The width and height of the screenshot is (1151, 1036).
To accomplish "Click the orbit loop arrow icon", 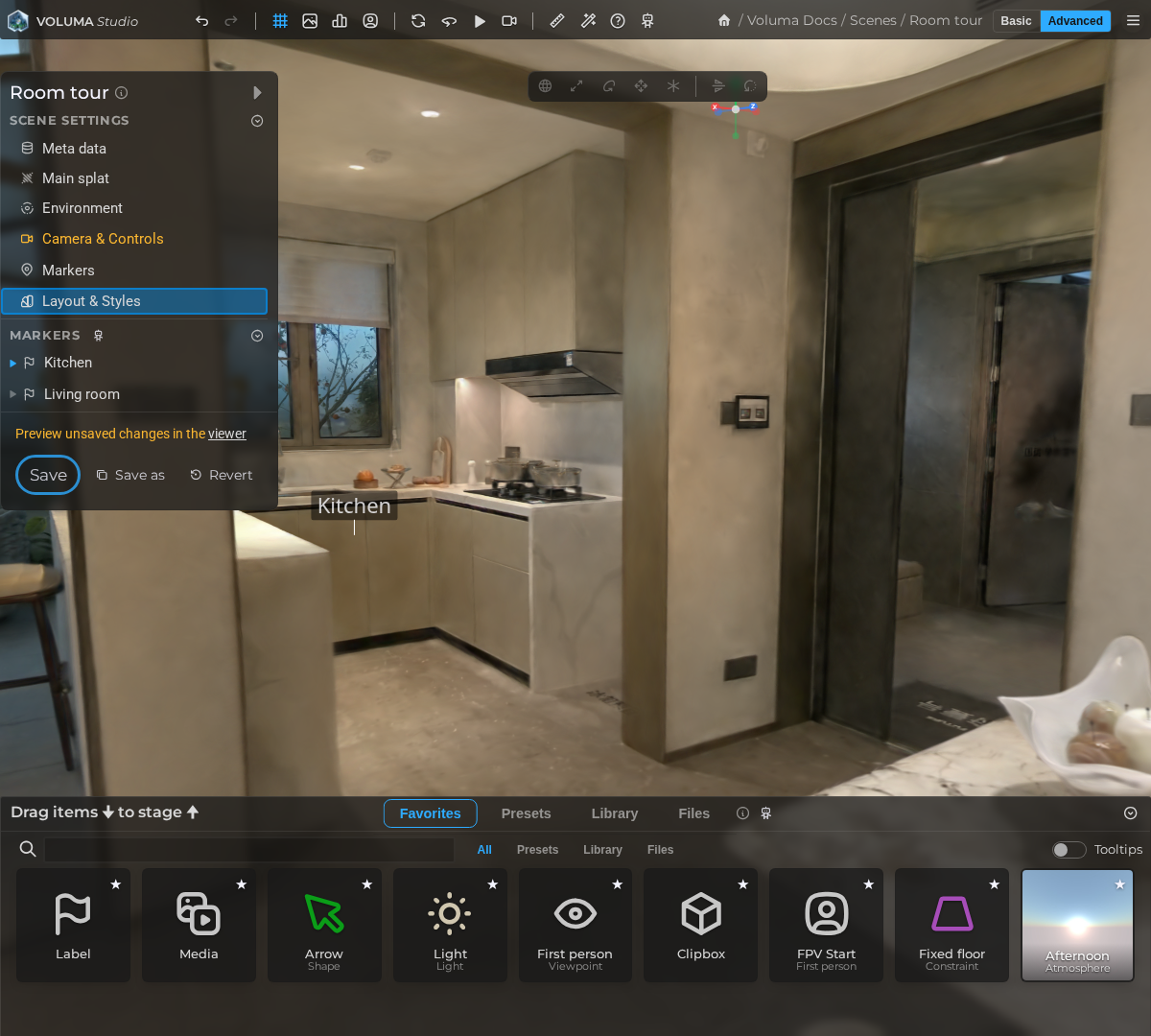I will (x=449, y=20).
